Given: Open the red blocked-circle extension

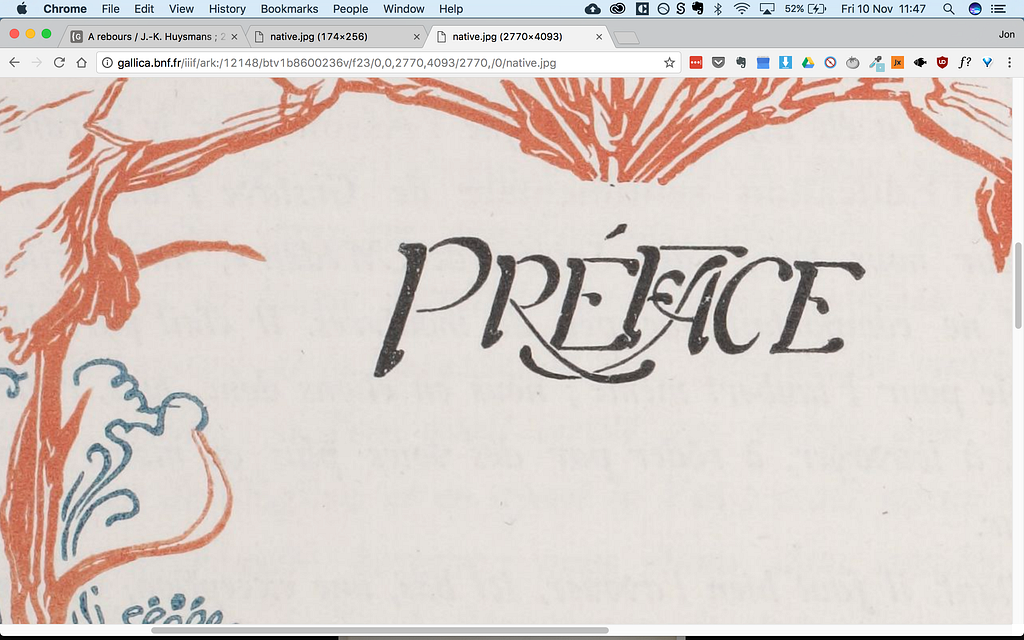Looking at the screenshot, I should (830, 63).
